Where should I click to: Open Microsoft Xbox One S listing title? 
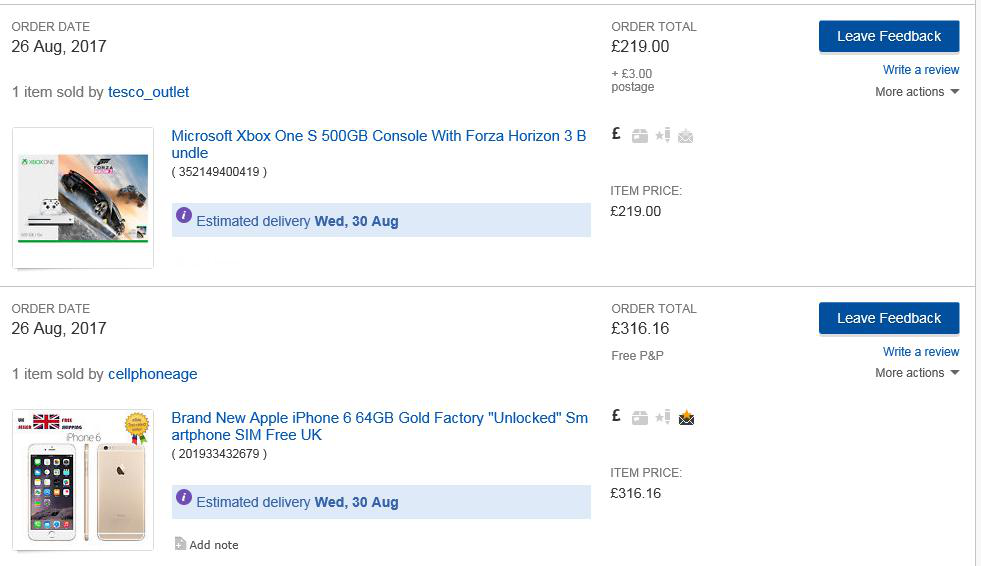point(379,144)
